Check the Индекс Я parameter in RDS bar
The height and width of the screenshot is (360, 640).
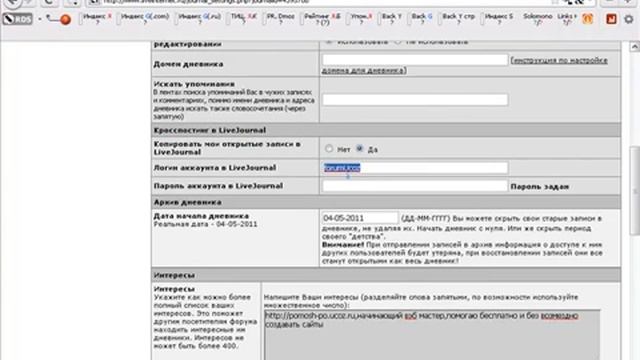97,19
